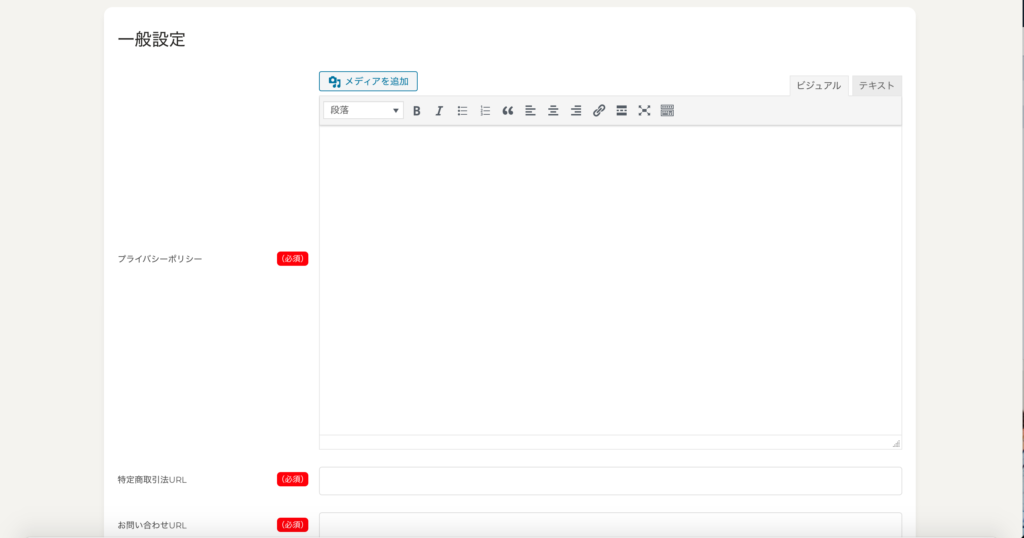
Task: Toggle bold formatting in editor toolbar
Action: pos(416,111)
